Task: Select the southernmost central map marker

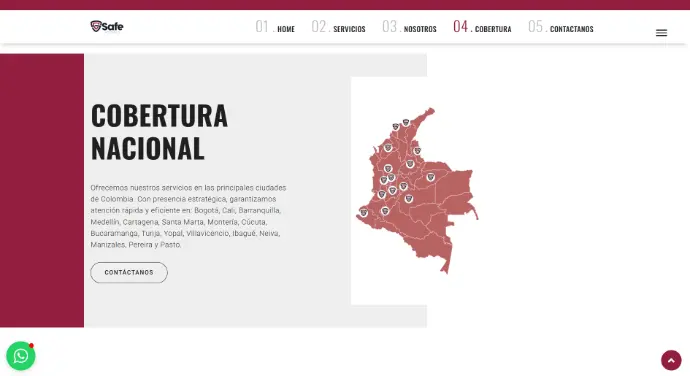Action: [x=385, y=211]
